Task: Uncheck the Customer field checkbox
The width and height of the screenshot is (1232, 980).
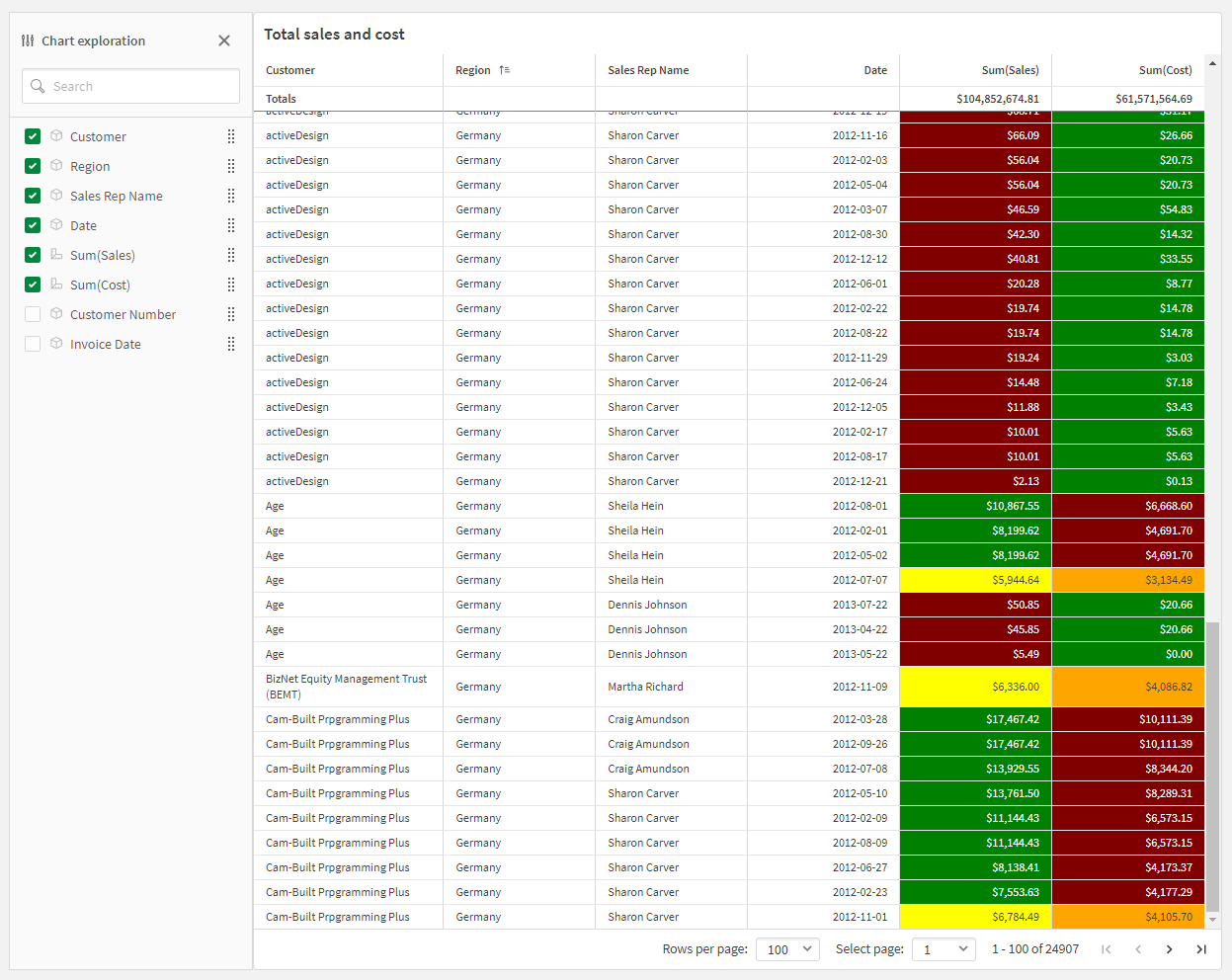Action: (33, 136)
